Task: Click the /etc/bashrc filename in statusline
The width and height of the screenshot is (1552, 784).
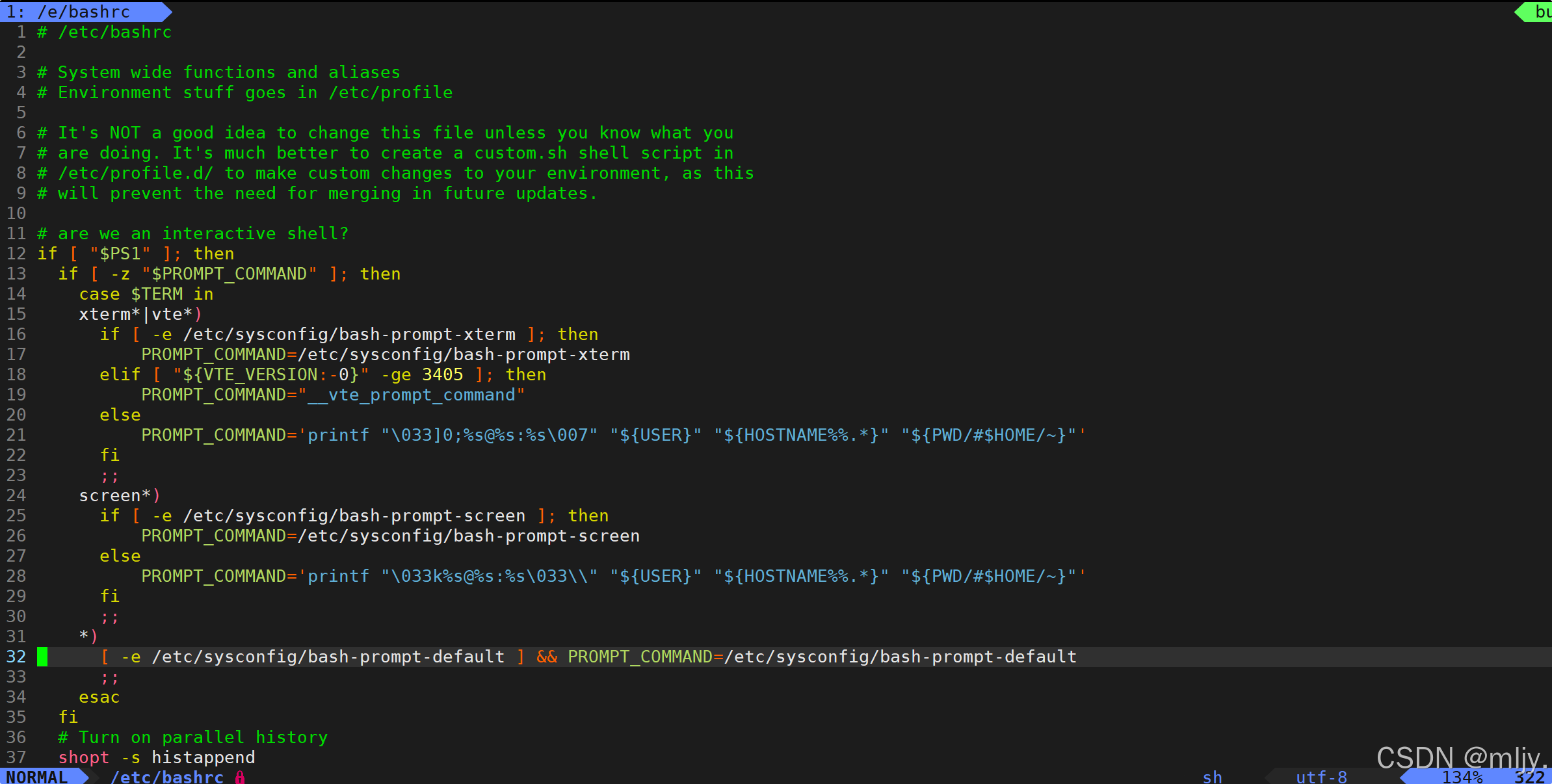Action: pos(166,777)
